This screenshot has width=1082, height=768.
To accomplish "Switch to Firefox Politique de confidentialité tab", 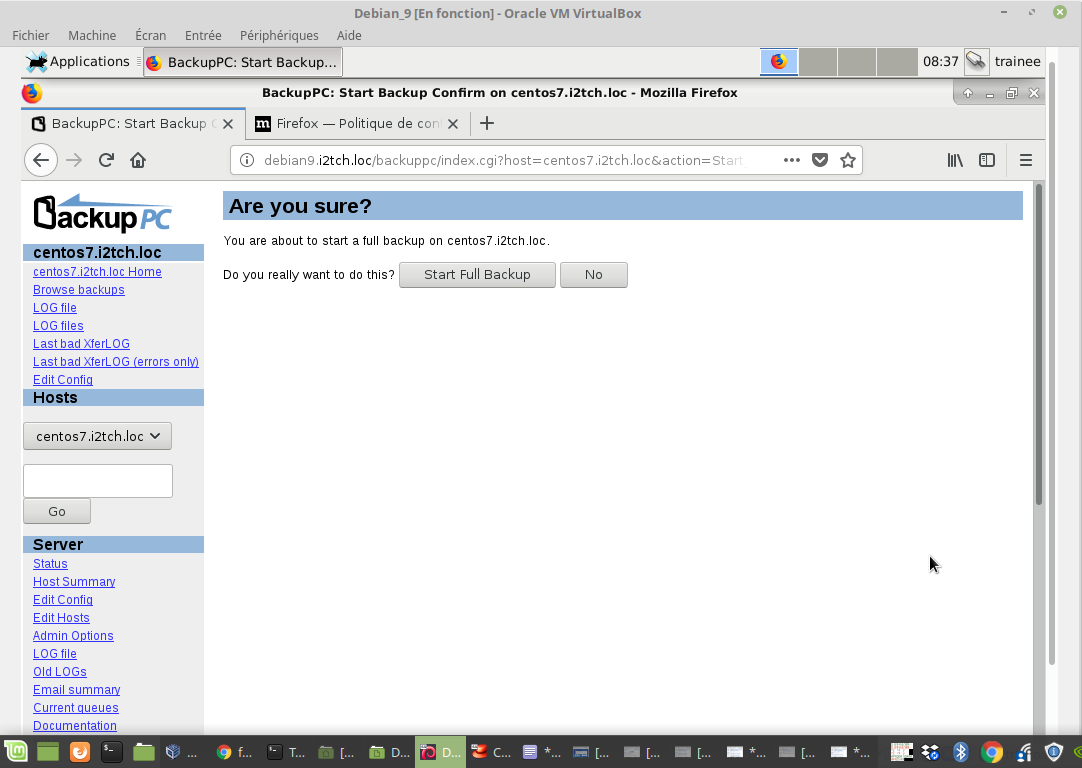I will 355,124.
